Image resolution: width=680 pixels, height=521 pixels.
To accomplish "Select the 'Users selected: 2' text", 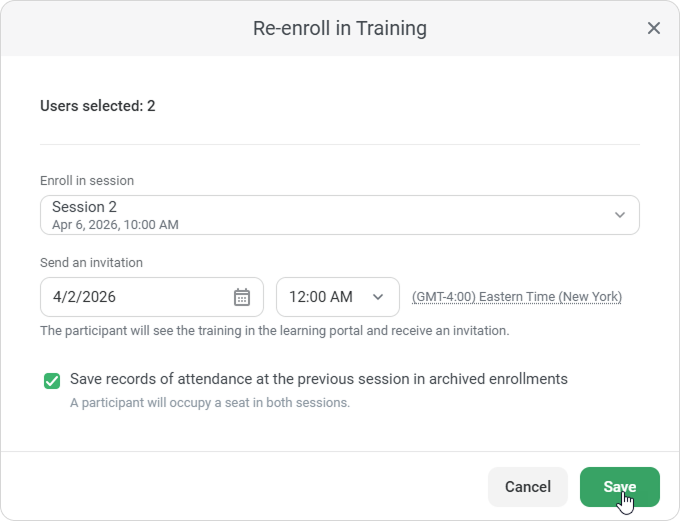I will [x=97, y=105].
